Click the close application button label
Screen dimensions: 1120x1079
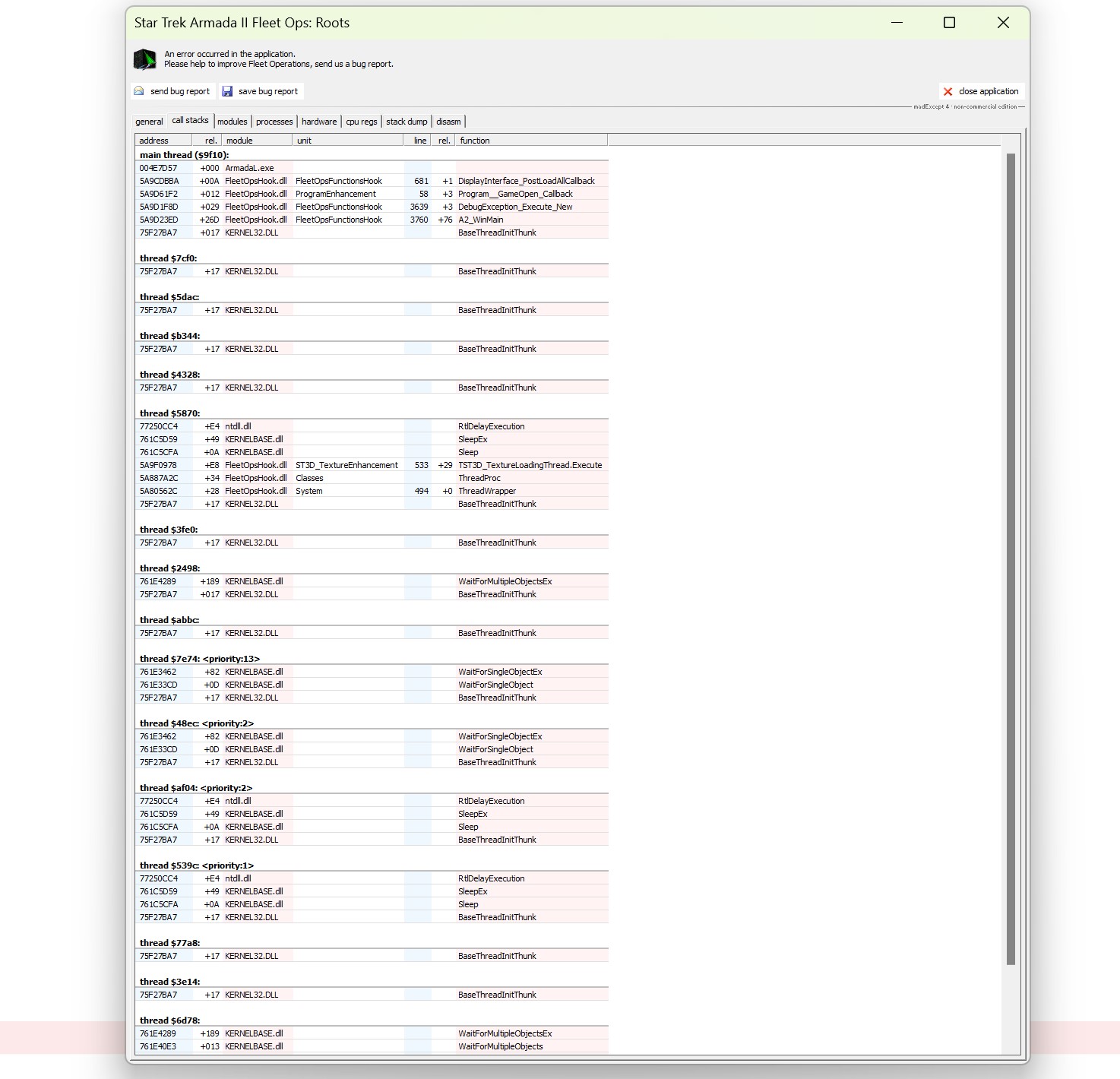pyautogui.click(x=989, y=91)
